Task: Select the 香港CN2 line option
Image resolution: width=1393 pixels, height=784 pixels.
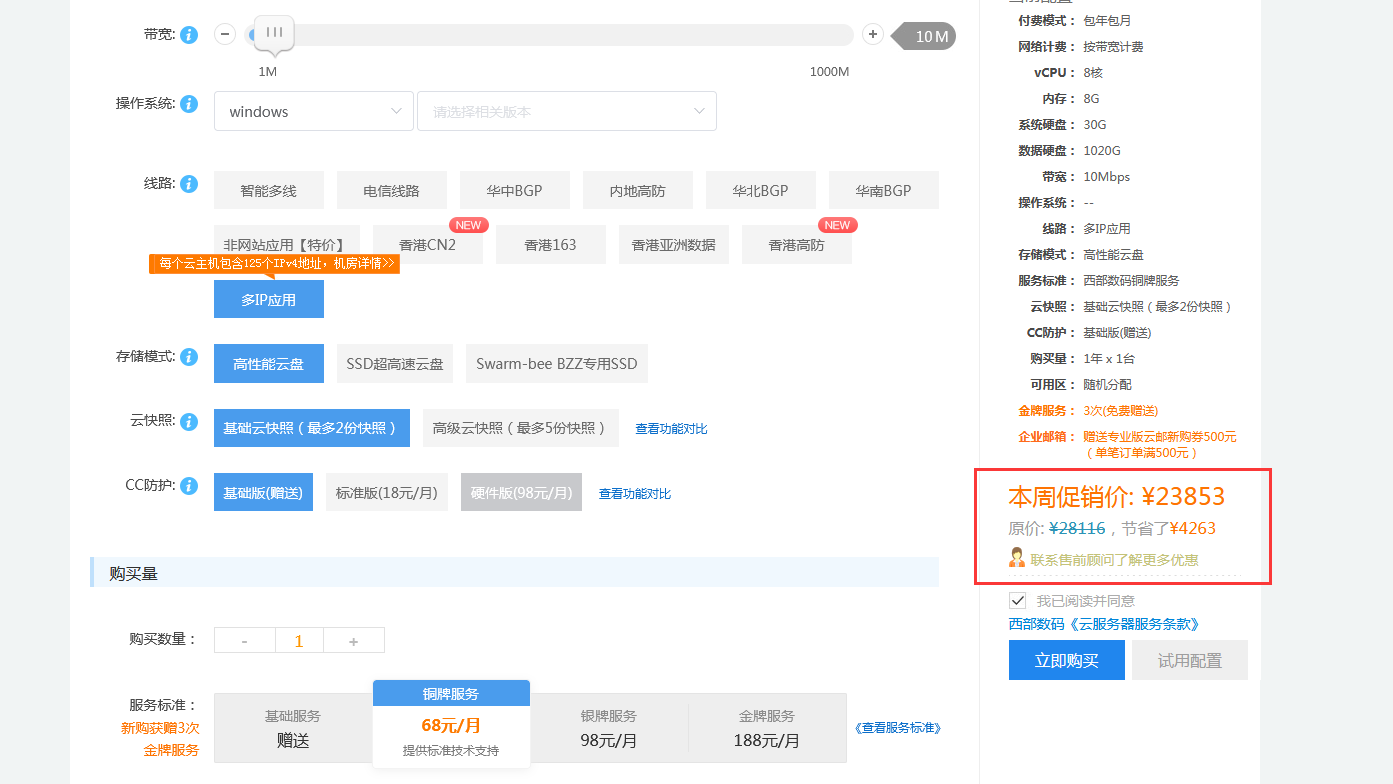Action: click(x=427, y=245)
